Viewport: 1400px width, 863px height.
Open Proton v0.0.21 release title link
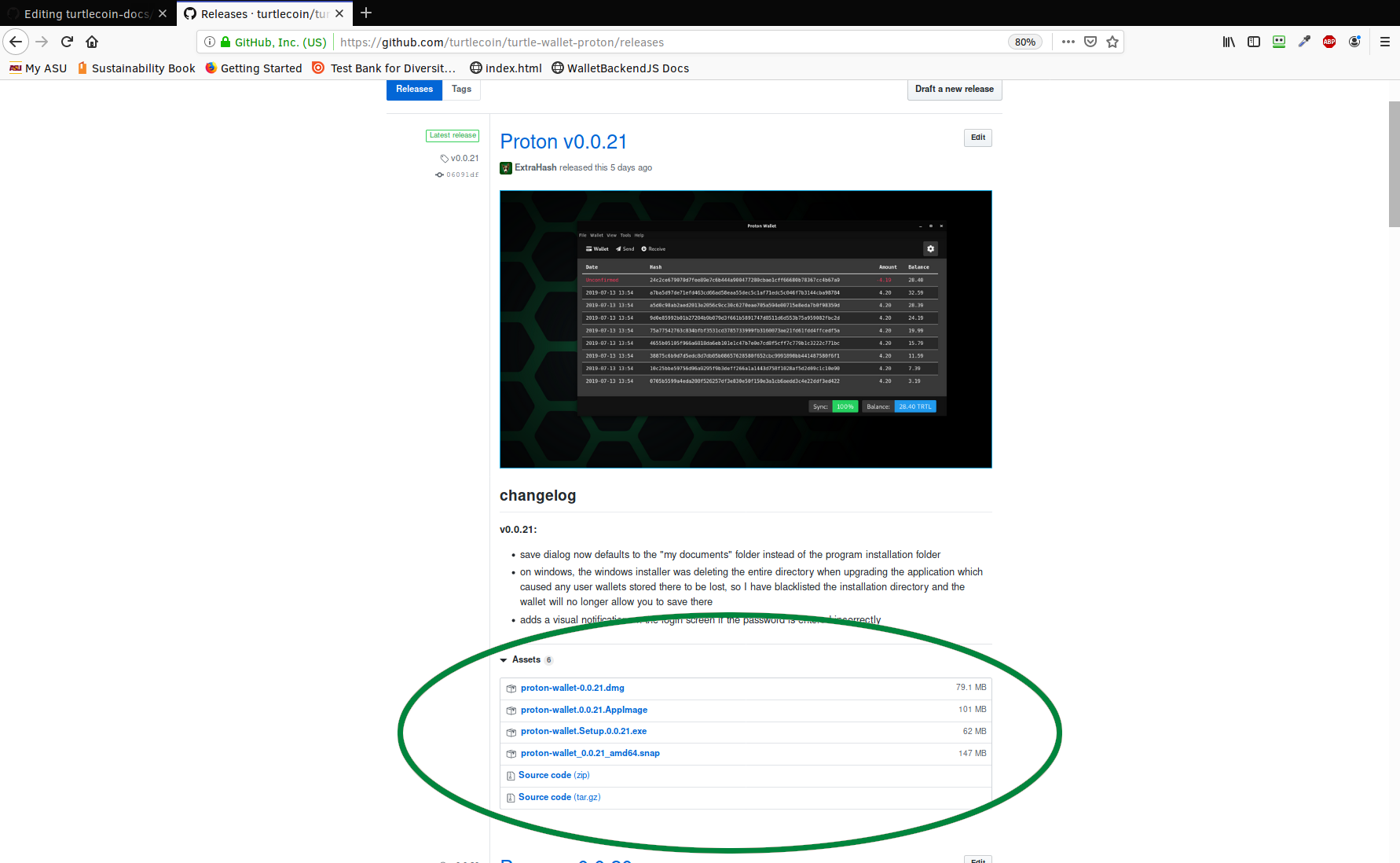[563, 141]
